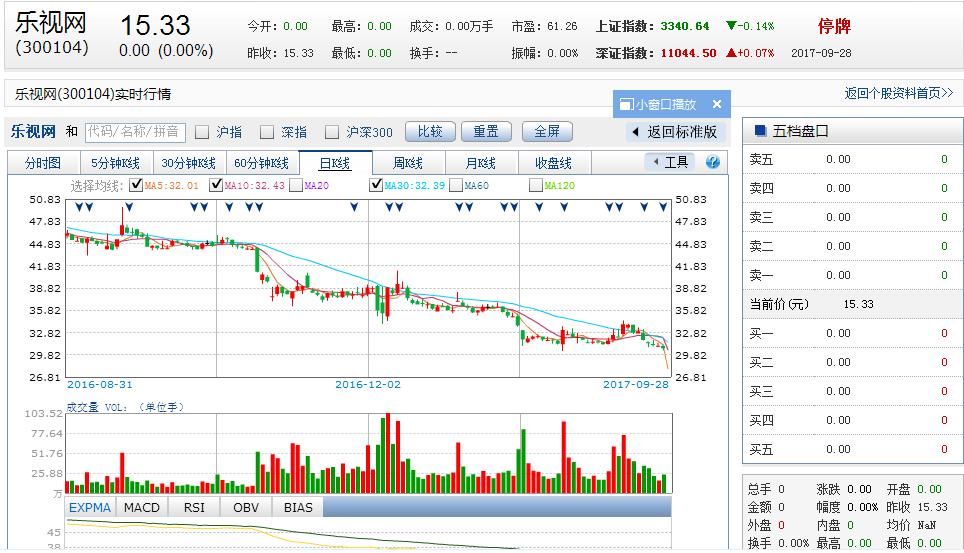Screen dimensions: 964x553
Task: Toggle the MA5 moving average checkbox
Action: 136,185
